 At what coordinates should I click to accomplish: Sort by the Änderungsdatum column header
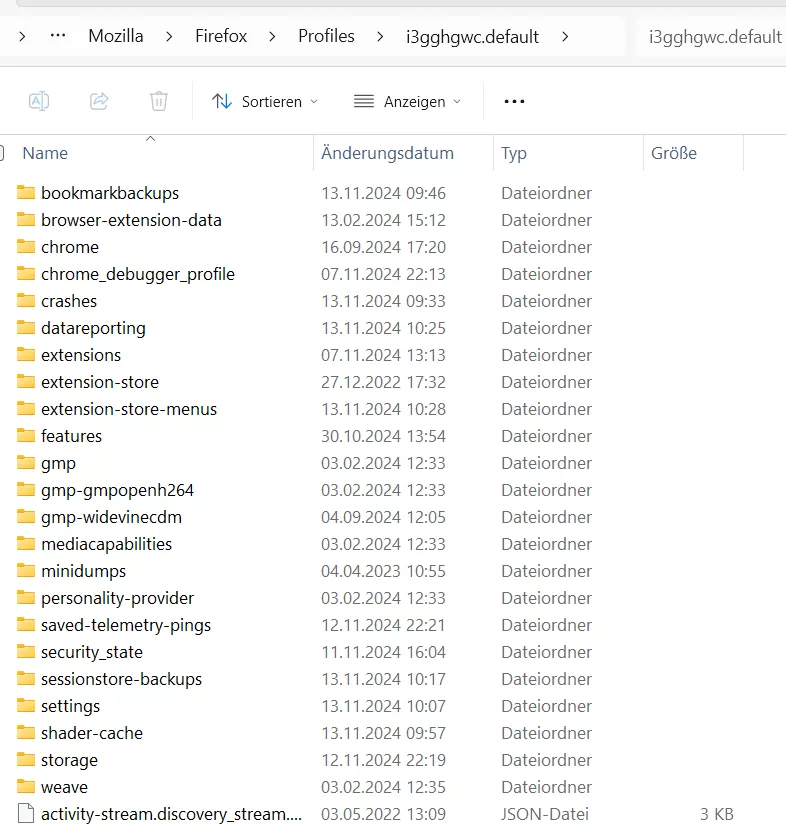tap(387, 153)
